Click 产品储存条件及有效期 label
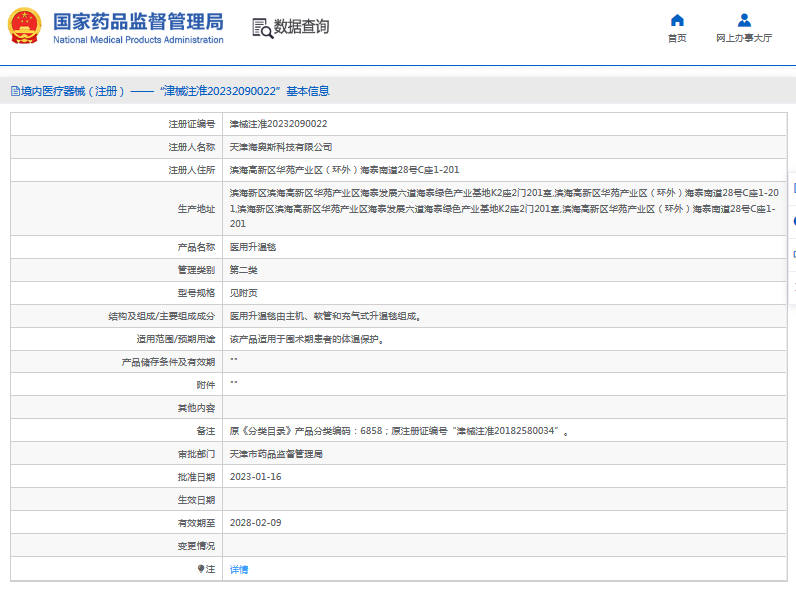The height and width of the screenshot is (589, 796). pos(168,362)
